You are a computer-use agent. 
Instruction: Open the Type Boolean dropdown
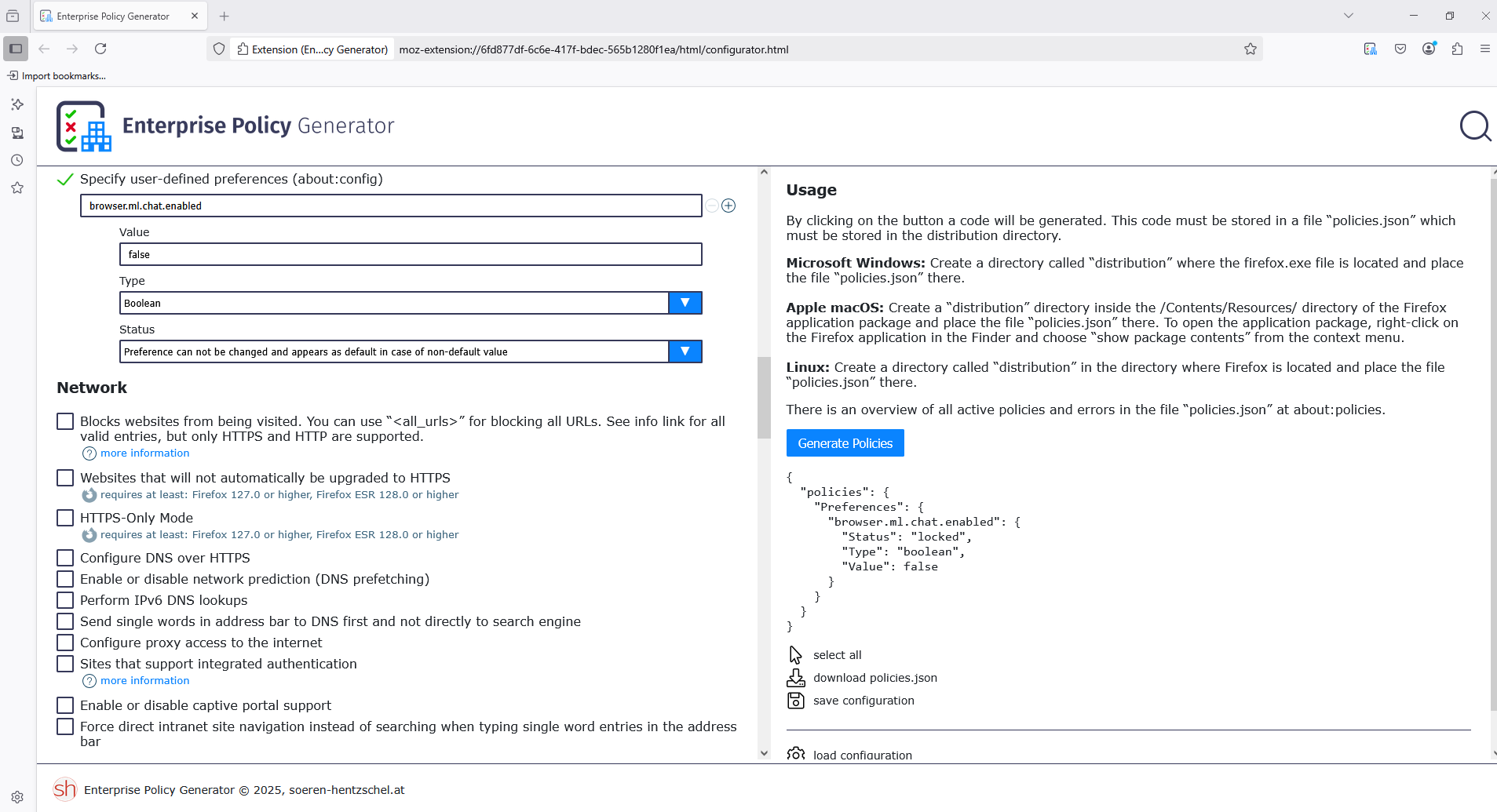click(411, 303)
